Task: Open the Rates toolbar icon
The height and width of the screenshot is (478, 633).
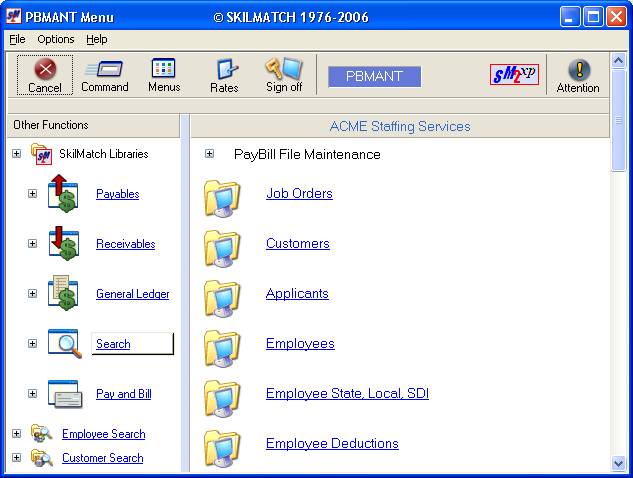Action: click(x=226, y=69)
